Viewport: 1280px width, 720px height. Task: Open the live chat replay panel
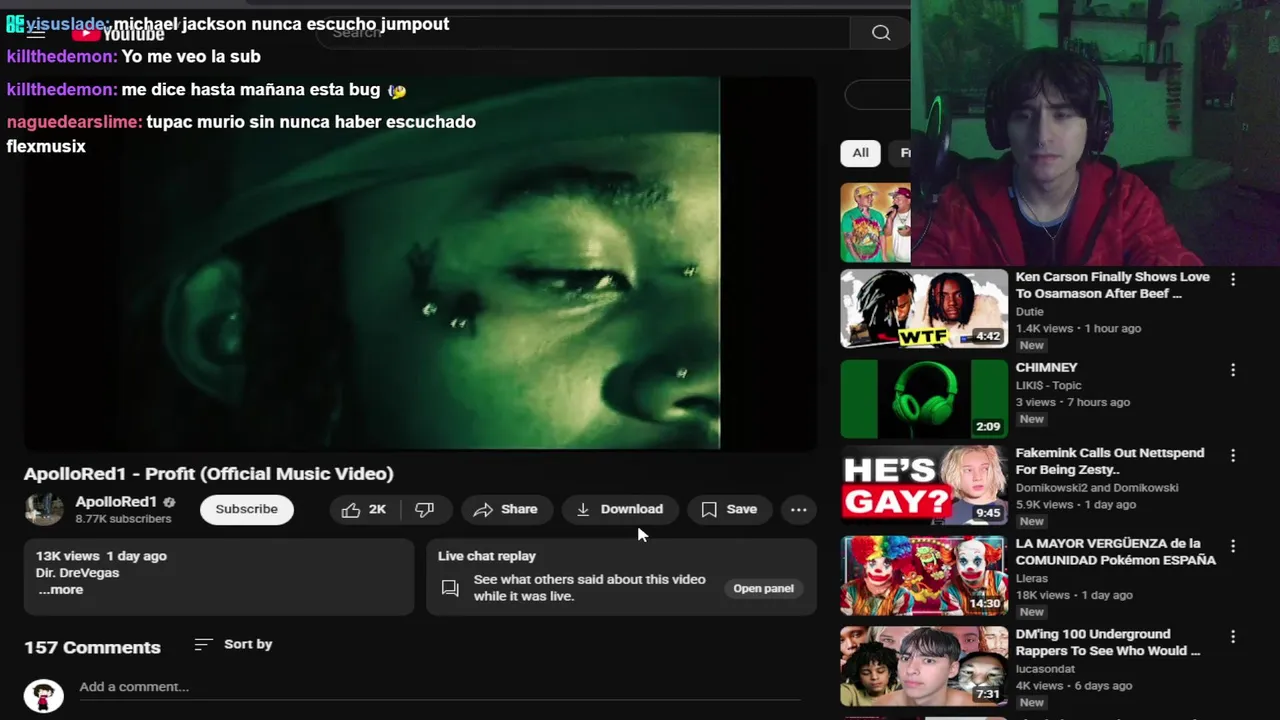tap(763, 588)
